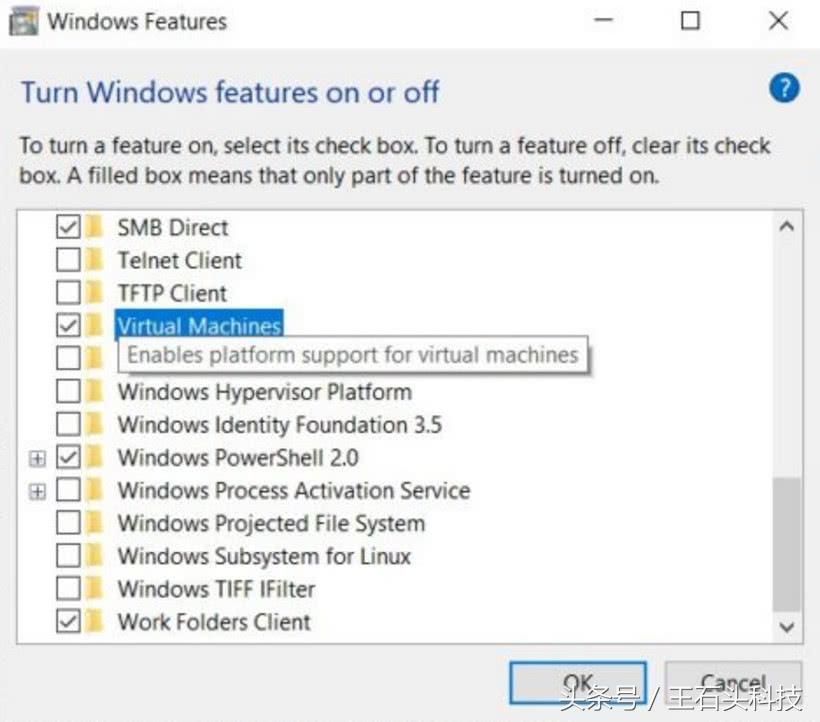Expand the Windows Process Activation Service node
Image resolution: width=820 pixels, height=722 pixels.
[x=37, y=491]
